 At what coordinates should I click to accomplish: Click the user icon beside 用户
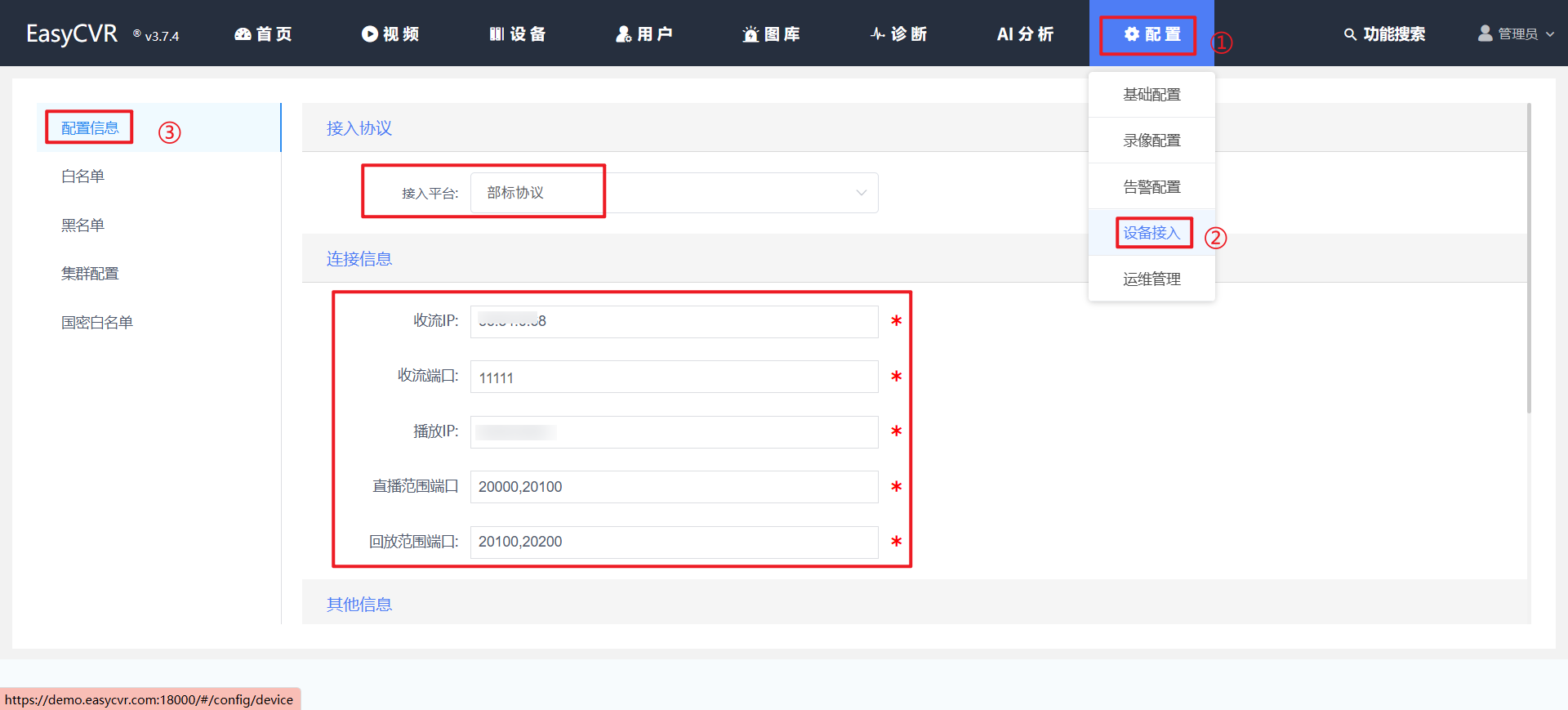[624, 34]
